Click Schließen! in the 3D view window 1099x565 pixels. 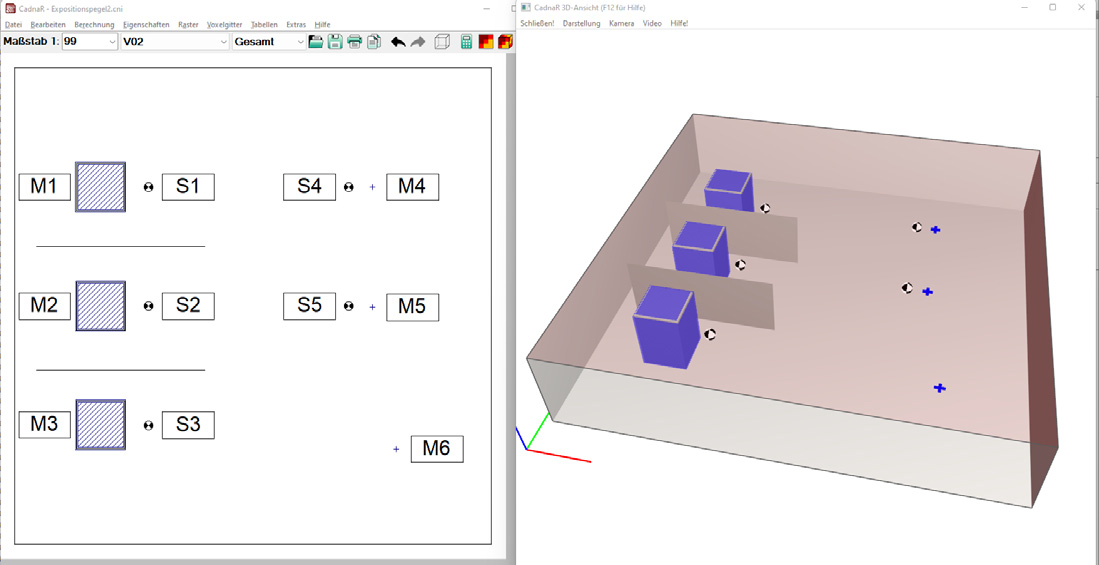(537, 23)
